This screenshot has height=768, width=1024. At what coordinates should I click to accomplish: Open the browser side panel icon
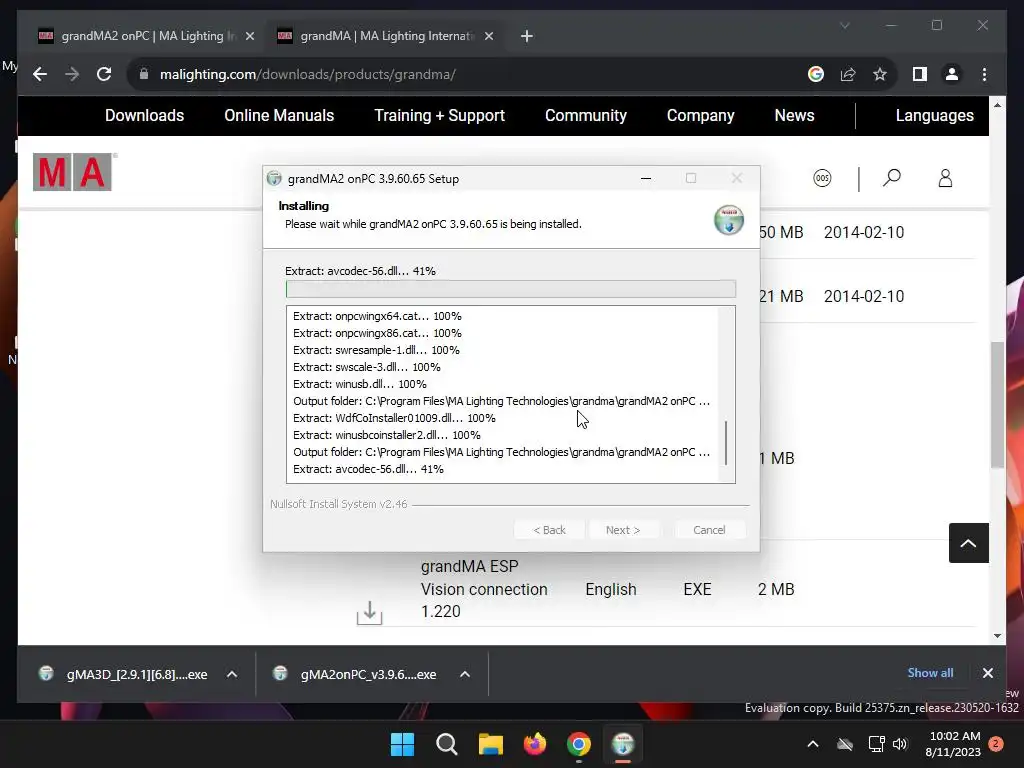[x=920, y=74]
